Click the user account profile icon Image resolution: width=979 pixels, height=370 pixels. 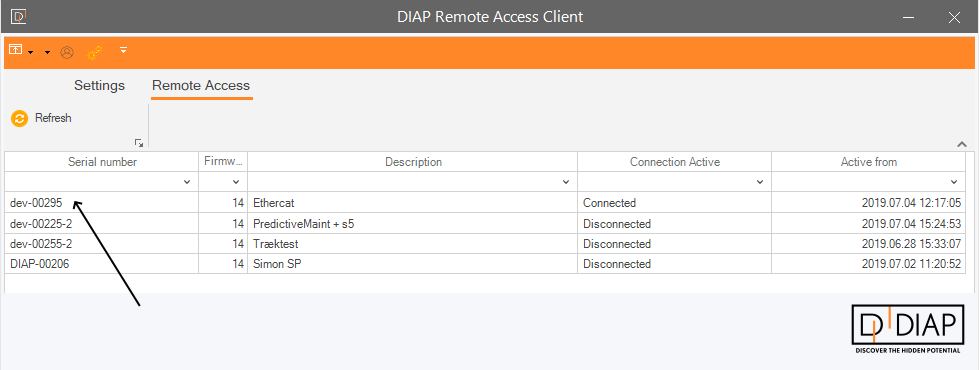(67, 52)
